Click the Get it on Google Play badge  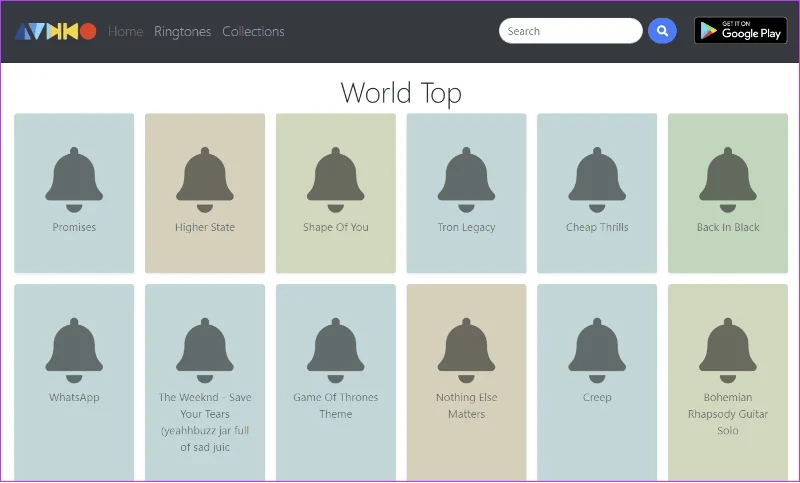pyautogui.click(x=740, y=31)
